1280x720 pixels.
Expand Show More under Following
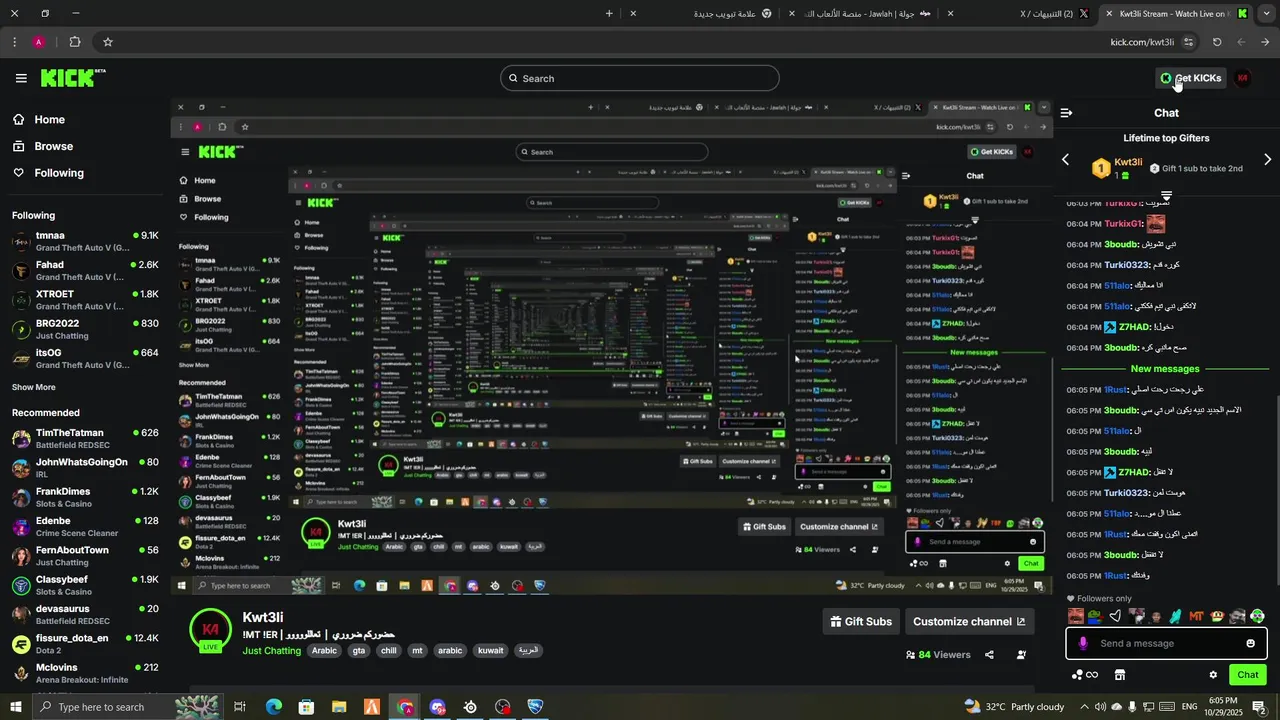point(34,387)
